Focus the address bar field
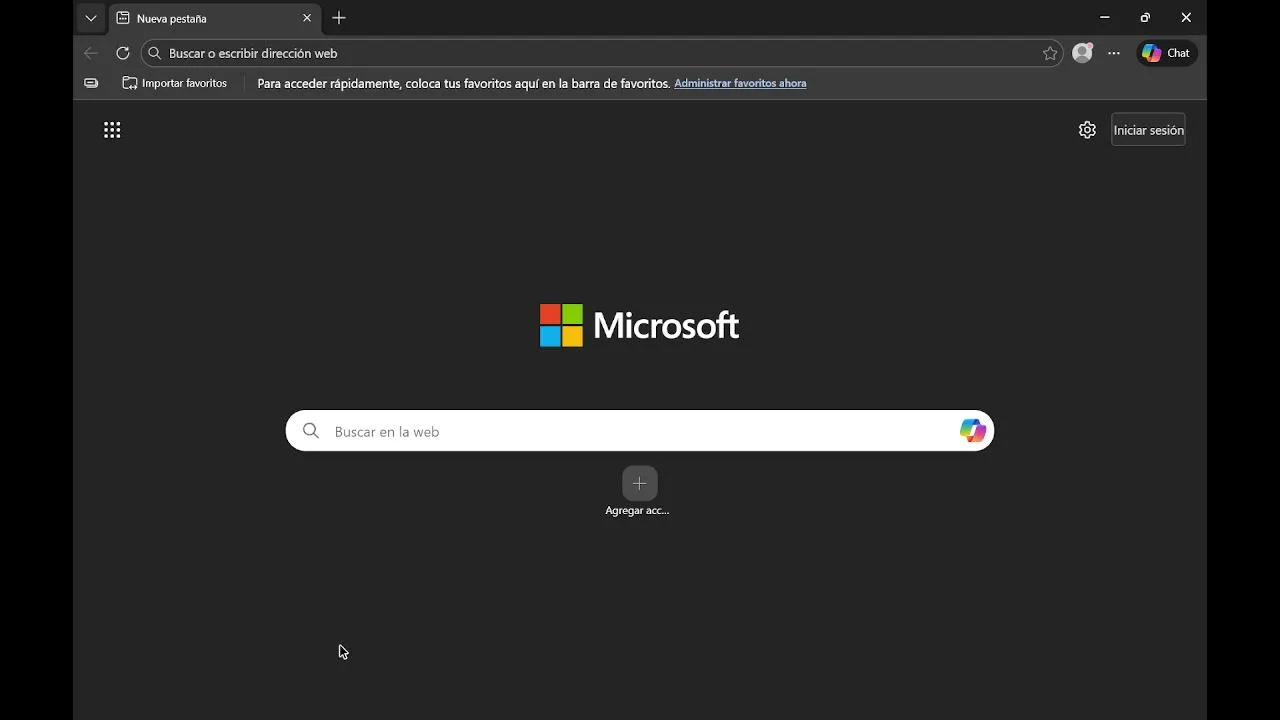 point(602,53)
